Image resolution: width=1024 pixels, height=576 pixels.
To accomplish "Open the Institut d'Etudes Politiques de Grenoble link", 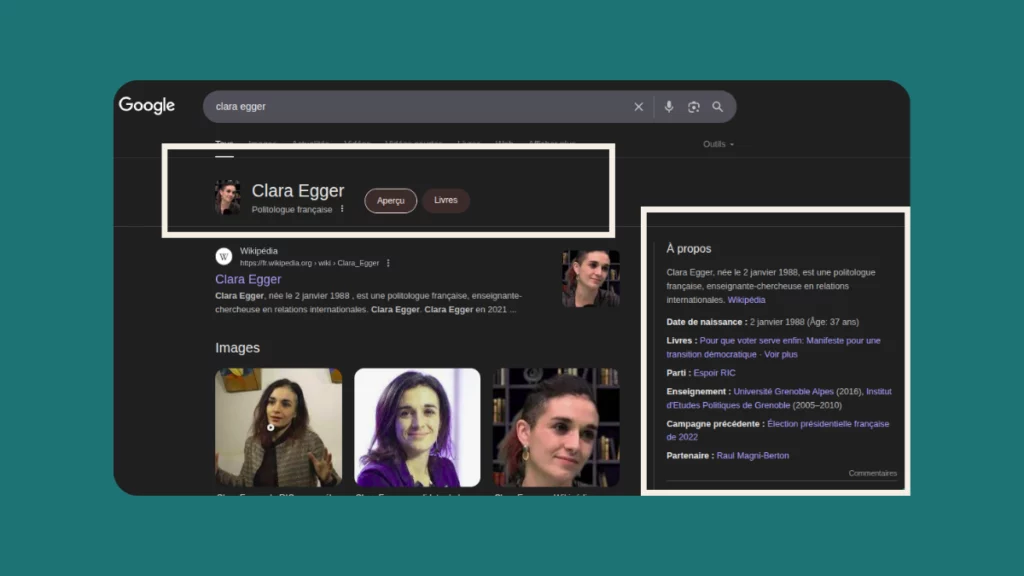I will 779,398.
